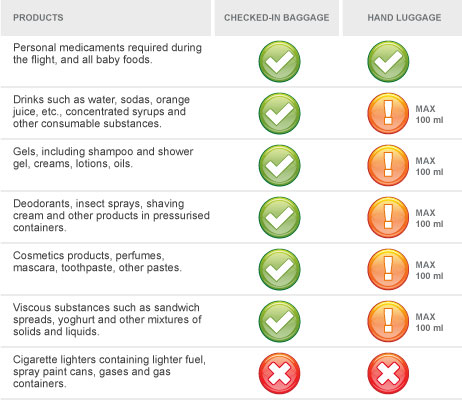The image size is (462, 400).
Task: Click red cross for lighters hand luggage
Action: [388, 373]
